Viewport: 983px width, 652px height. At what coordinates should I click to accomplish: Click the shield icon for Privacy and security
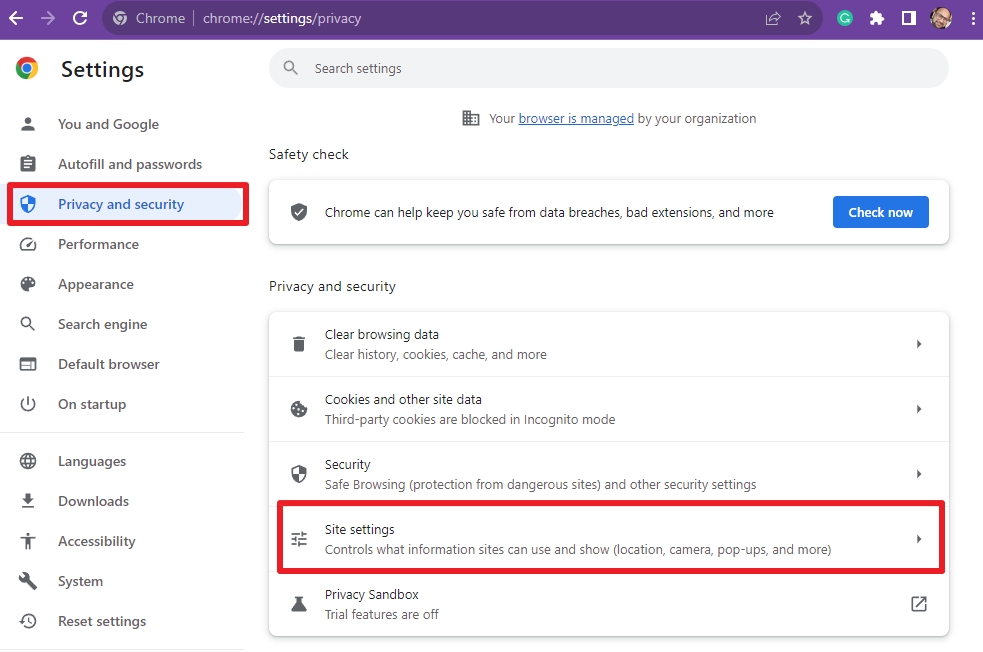click(28, 204)
